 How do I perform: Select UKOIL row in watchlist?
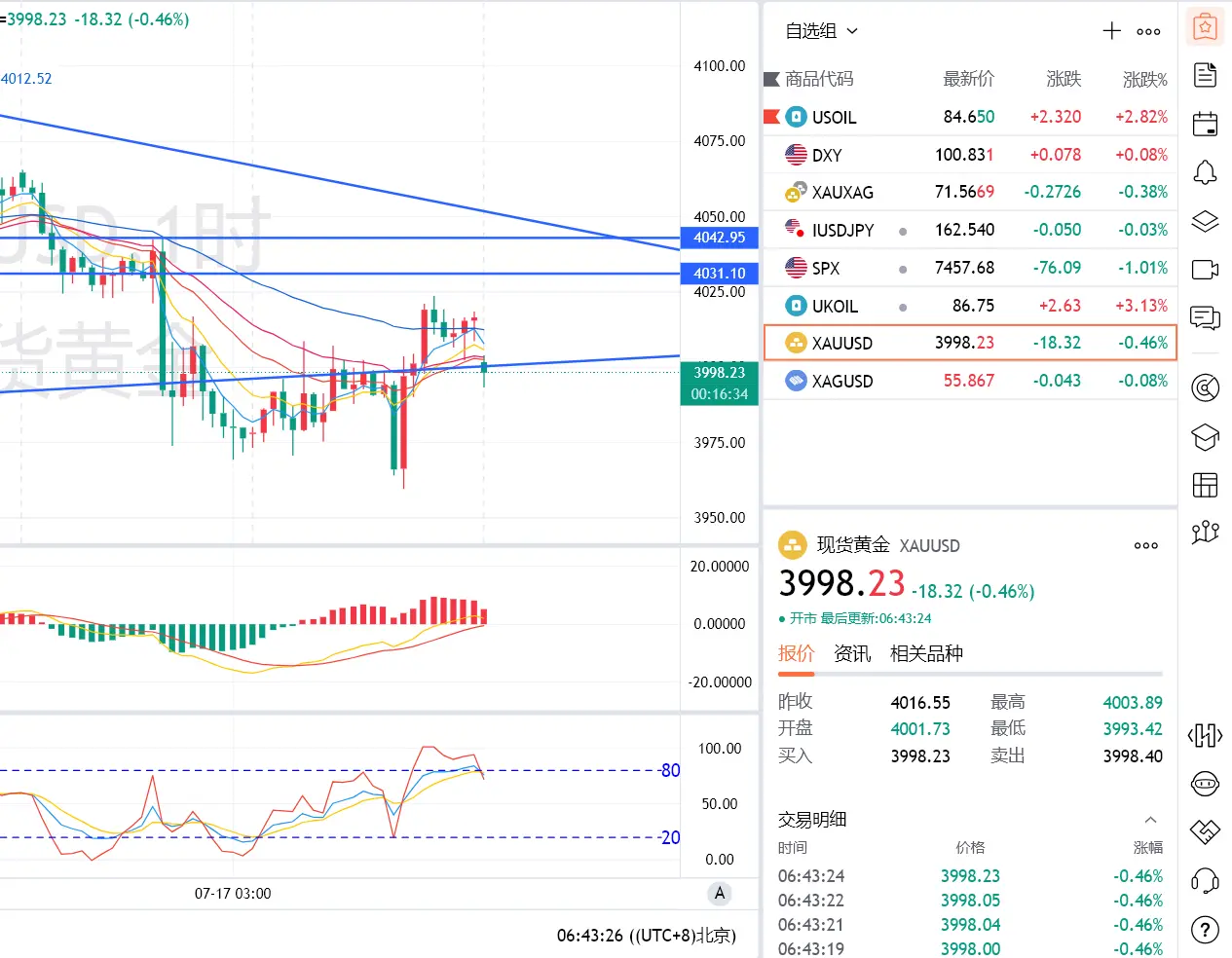pos(970,306)
